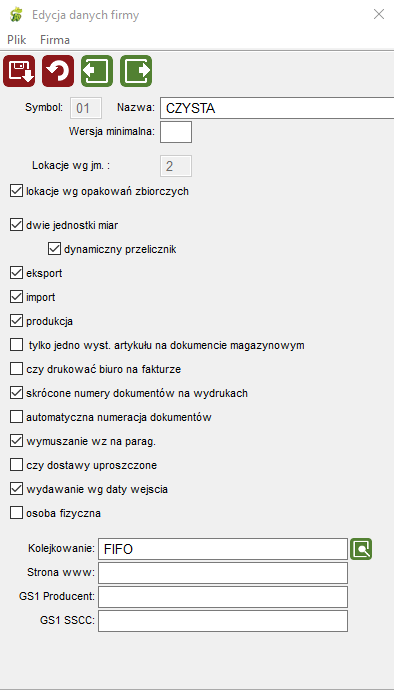The width and height of the screenshot is (394, 690).
Task: Check the osoba fizyczna option
Action: pyautogui.click(x=16, y=513)
